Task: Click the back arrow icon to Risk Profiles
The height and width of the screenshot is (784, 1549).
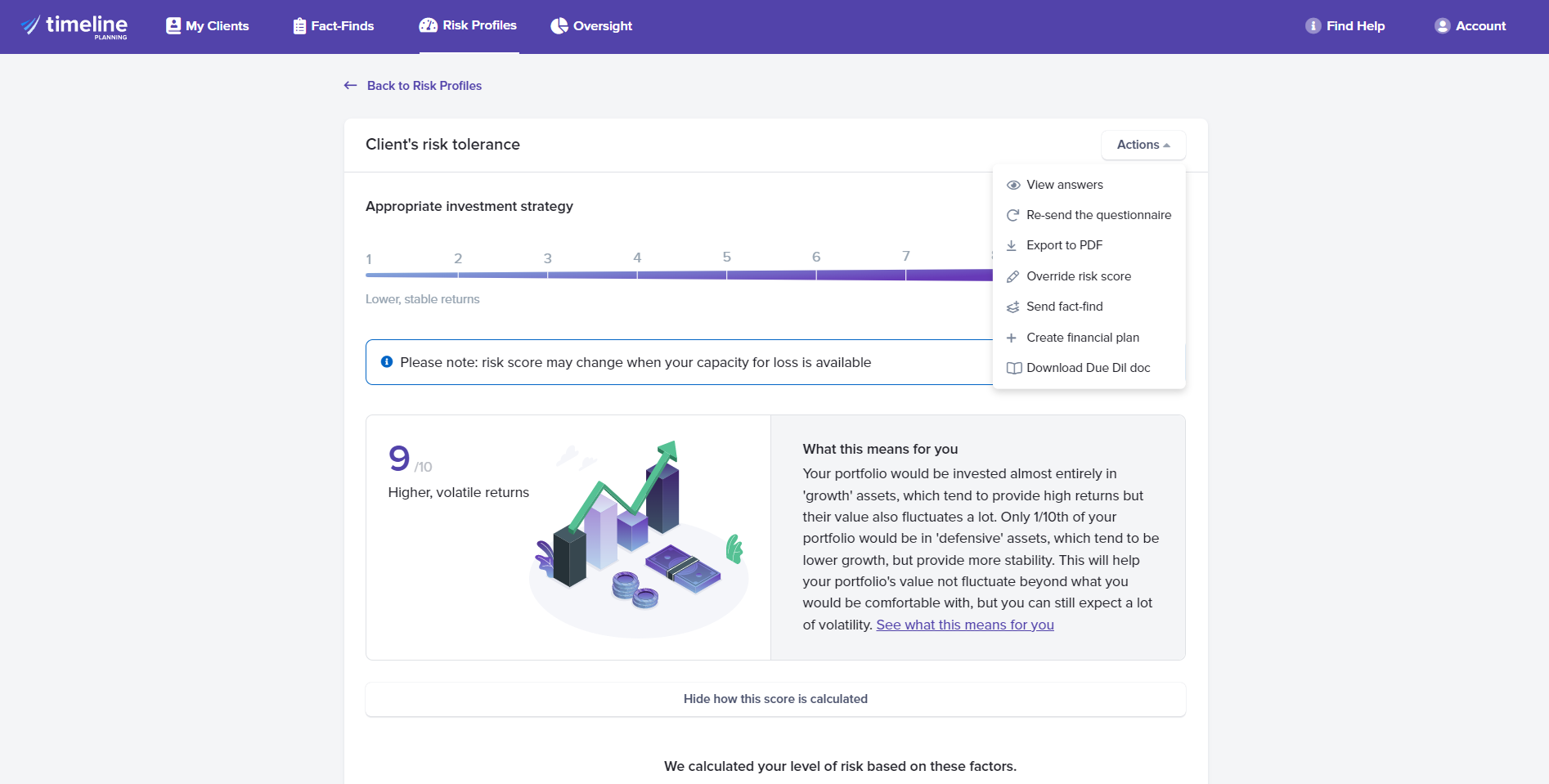Action: tap(351, 86)
